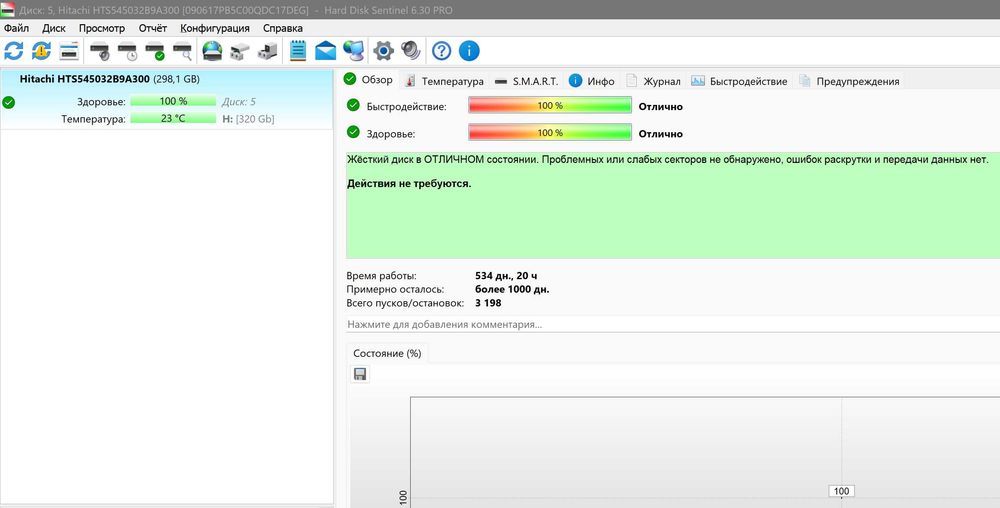
Task: Click the Температура 23 °C bar
Action: click(173, 118)
